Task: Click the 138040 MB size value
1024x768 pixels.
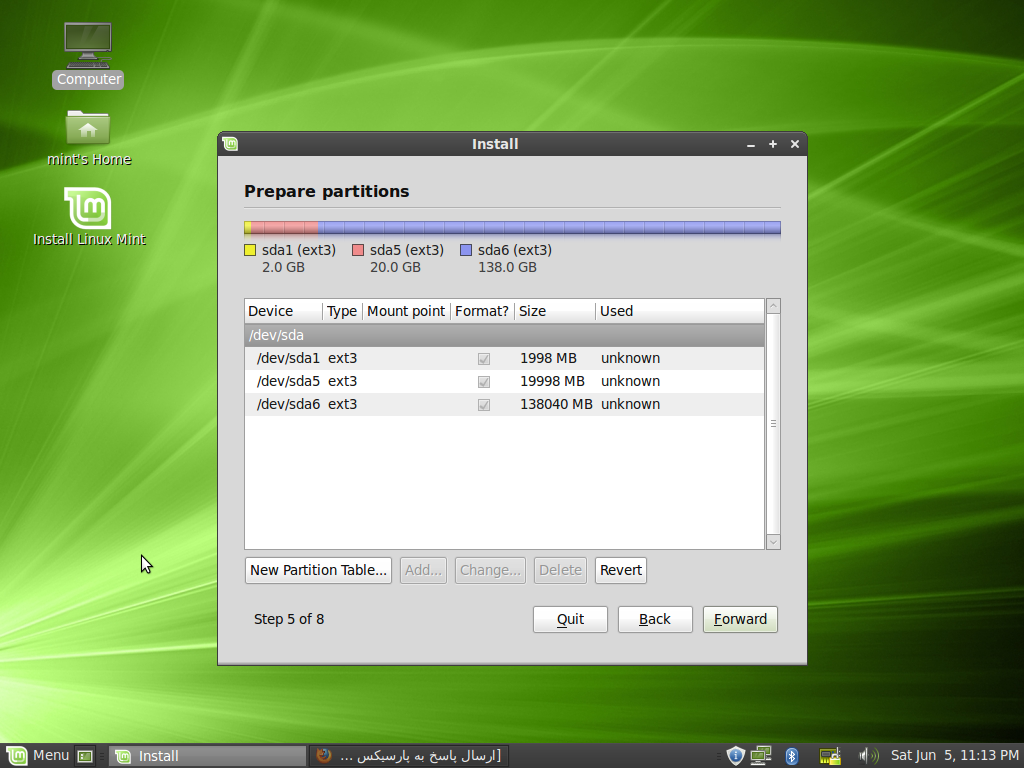Action: pyautogui.click(x=556, y=404)
